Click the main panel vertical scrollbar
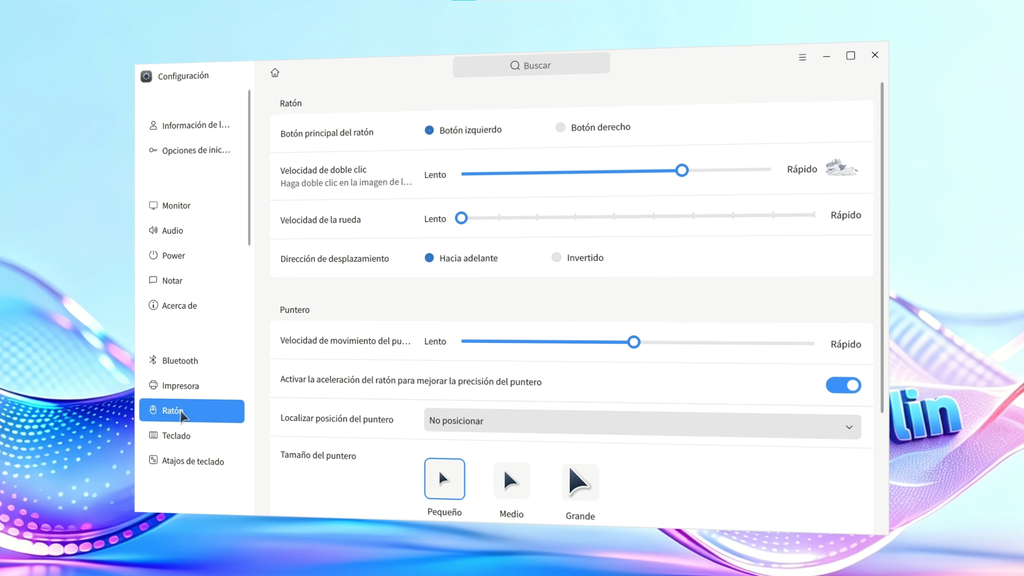Image resolution: width=1024 pixels, height=576 pixels. [x=882, y=248]
